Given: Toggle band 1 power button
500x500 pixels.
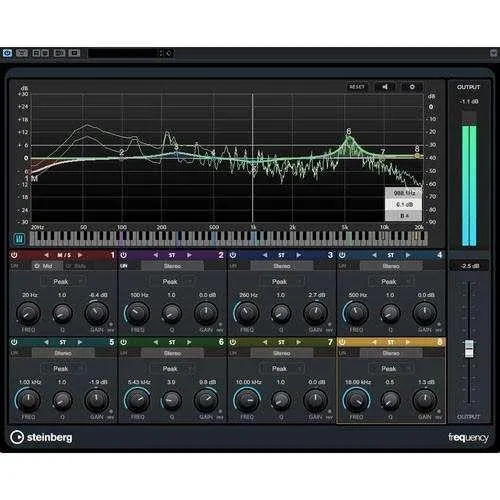Looking at the screenshot, I should [14, 255].
